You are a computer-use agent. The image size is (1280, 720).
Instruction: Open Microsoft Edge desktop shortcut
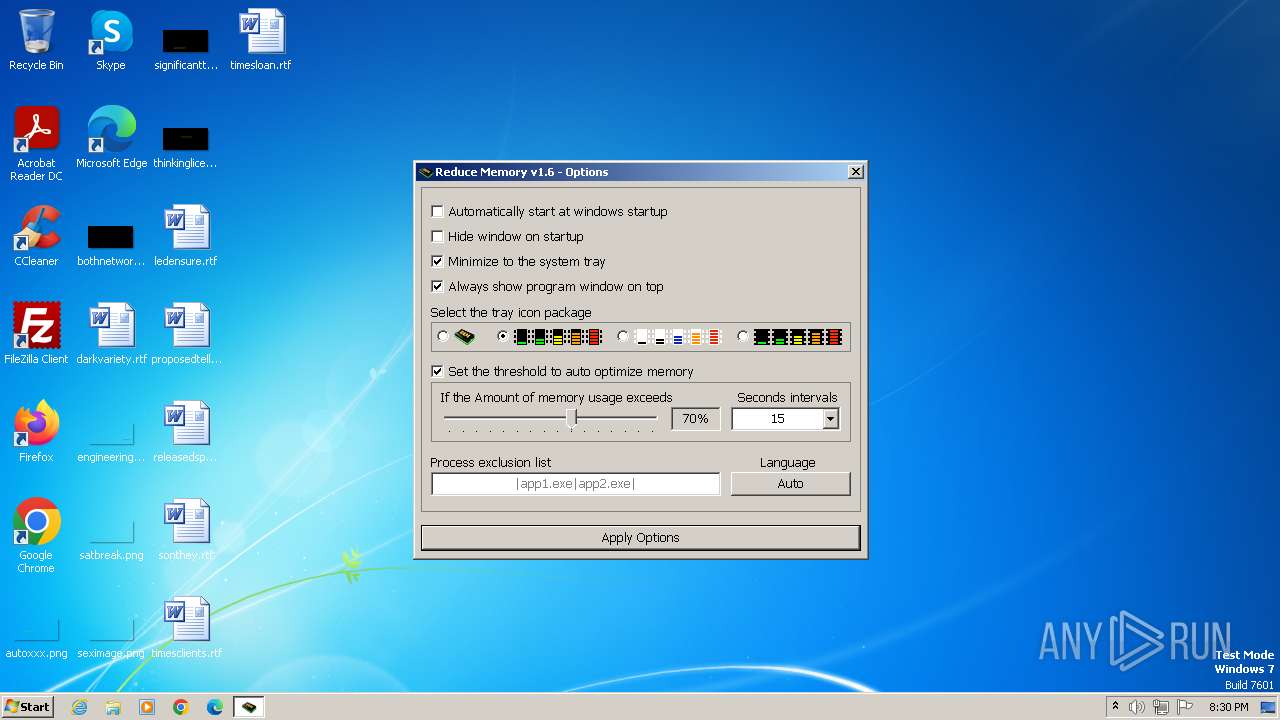(111, 137)
